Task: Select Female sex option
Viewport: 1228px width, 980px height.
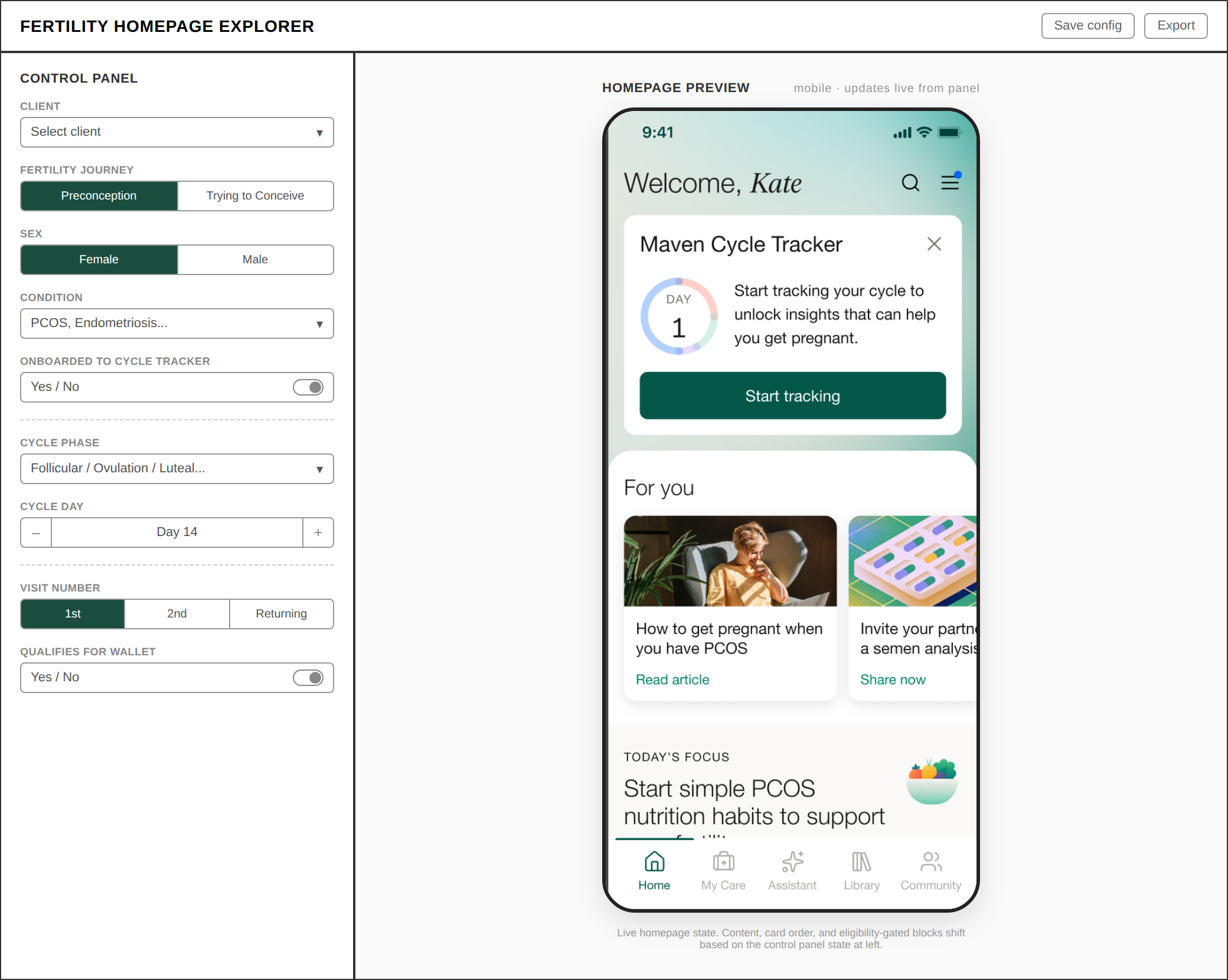Action: (99, 260)
